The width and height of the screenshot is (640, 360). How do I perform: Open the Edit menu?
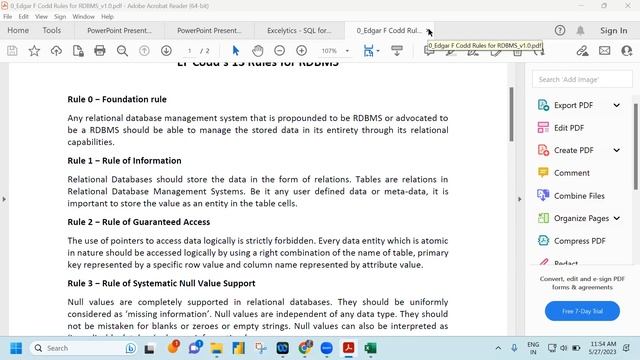pyautogui.click(x=24, y=17)
